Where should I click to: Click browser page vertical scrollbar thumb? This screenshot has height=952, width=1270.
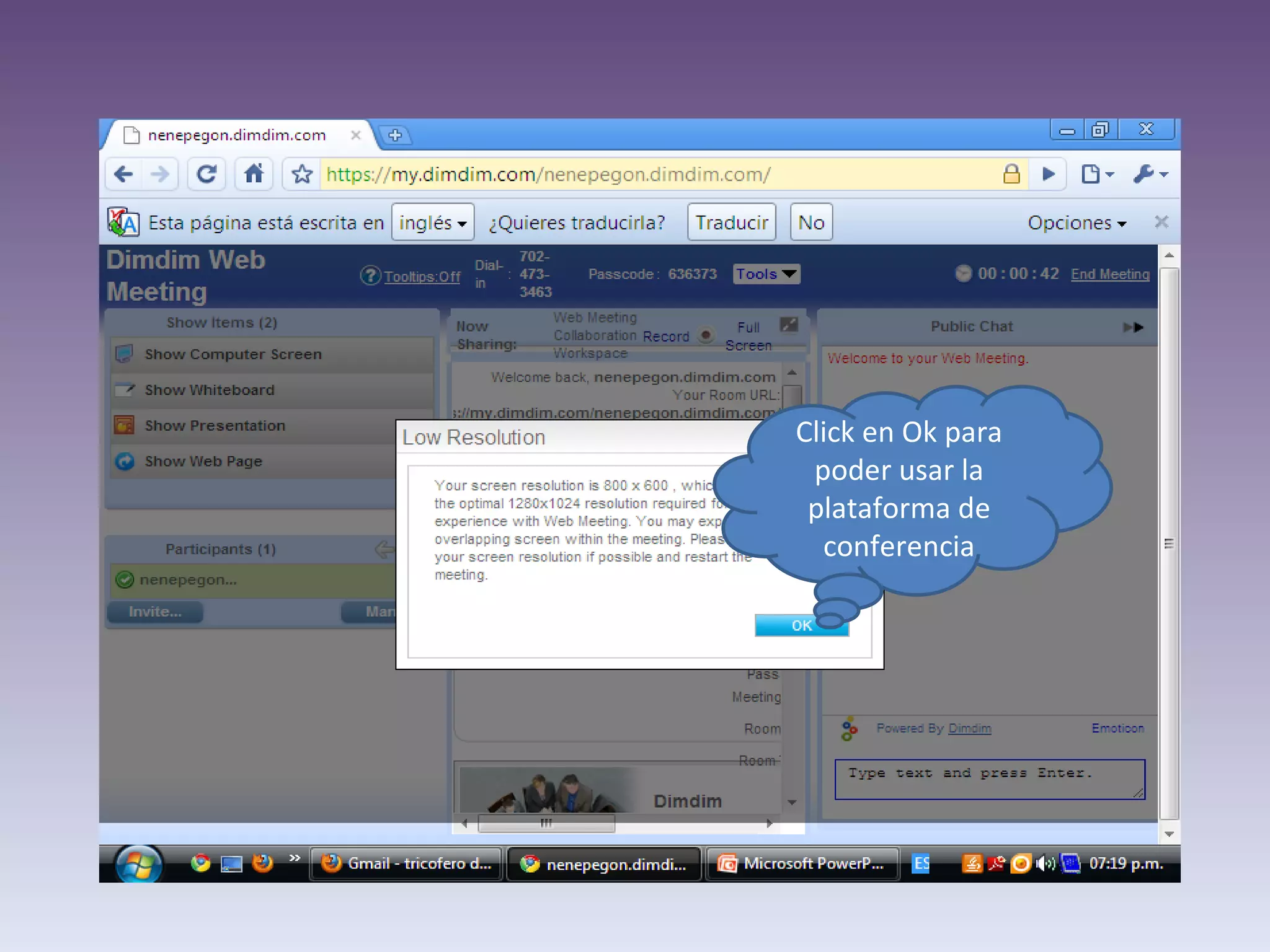1169,544
